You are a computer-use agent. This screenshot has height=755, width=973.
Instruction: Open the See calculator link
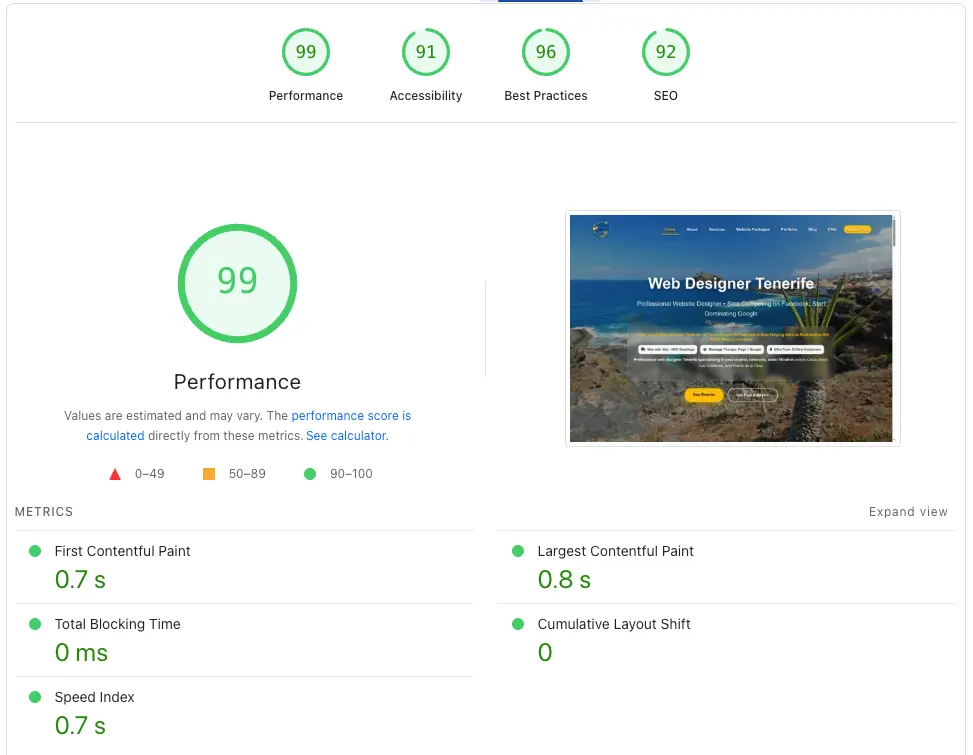[345, 435]
